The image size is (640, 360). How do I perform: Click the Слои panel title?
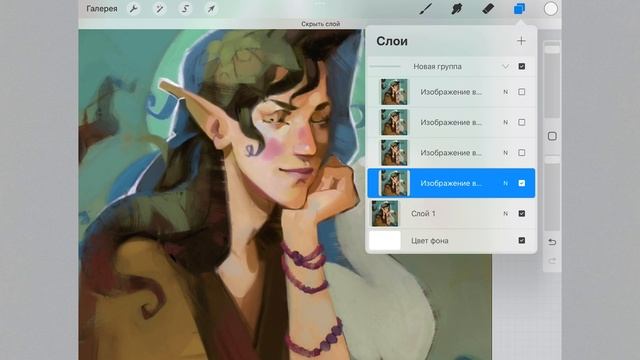pyautogui.click(x=392, y=41)
